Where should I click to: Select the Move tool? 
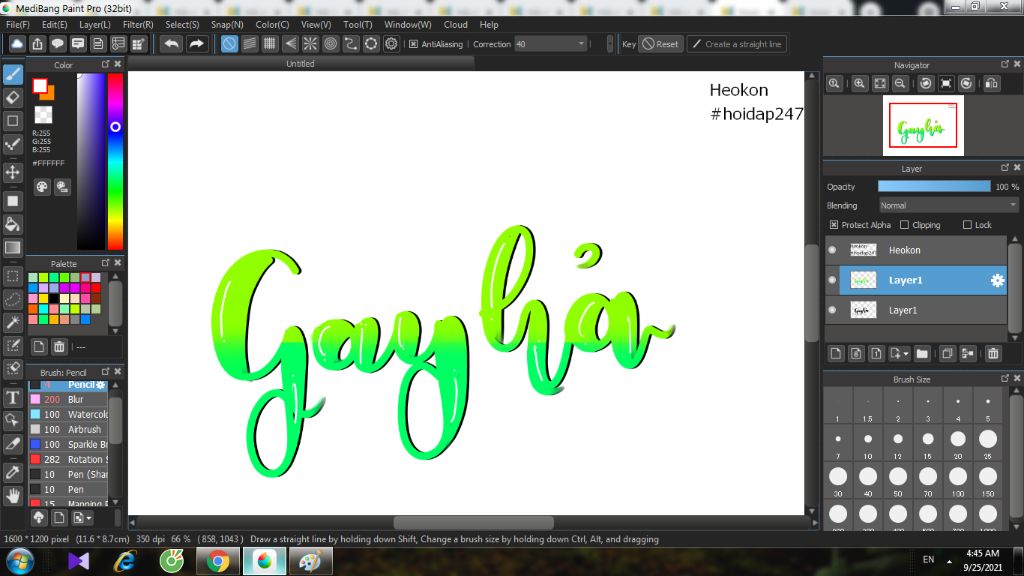coord(12,172)
